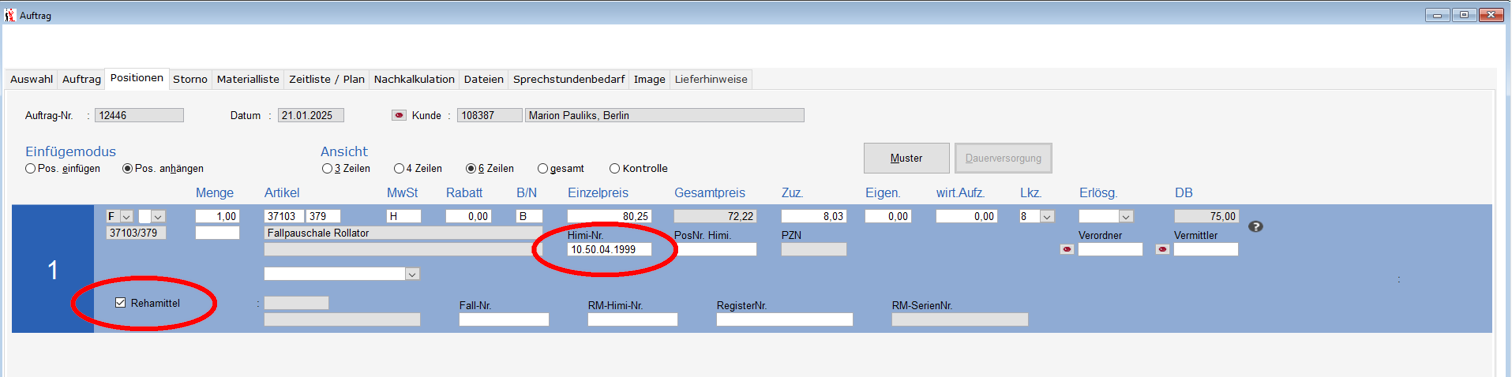Image resolution: width=1512 pixels, height=377 pixels.
Task: Click the article code 37103/379
Action: tap(136, 233)
